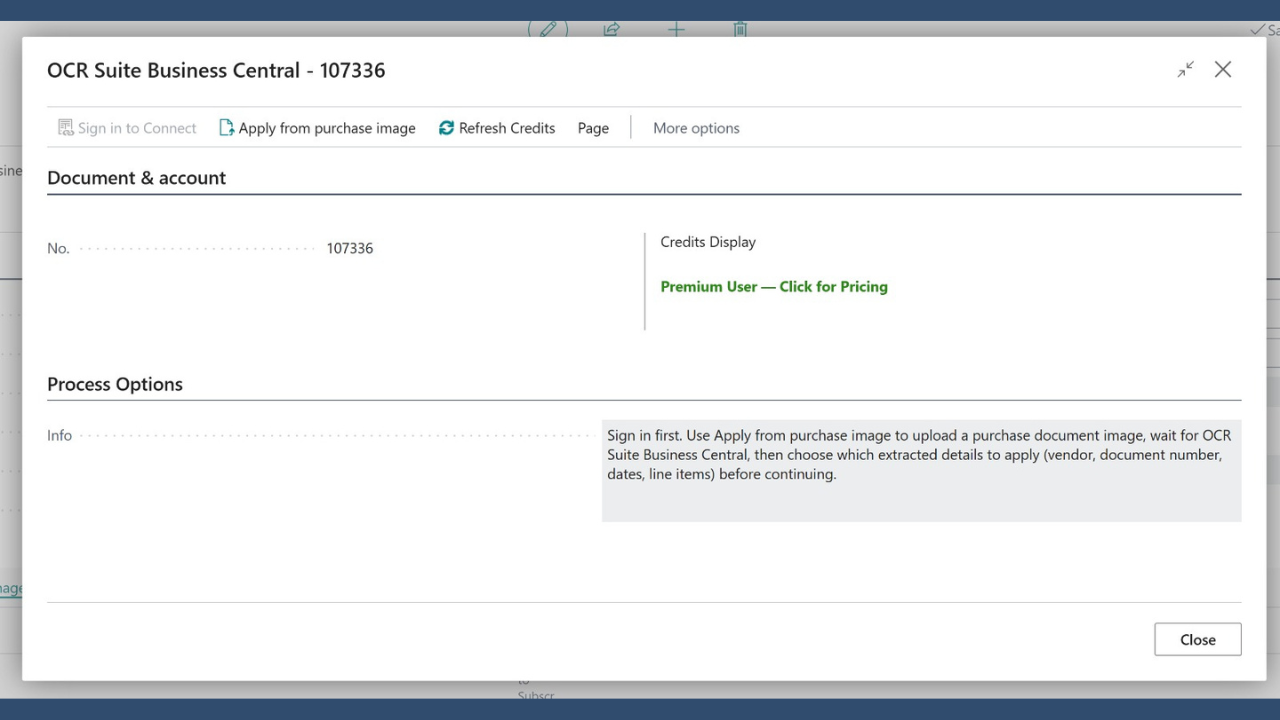Click the Sign in to Connect icon
Image resolution: width=1280 pixels, height=720 pixels.
pos(65,128)
